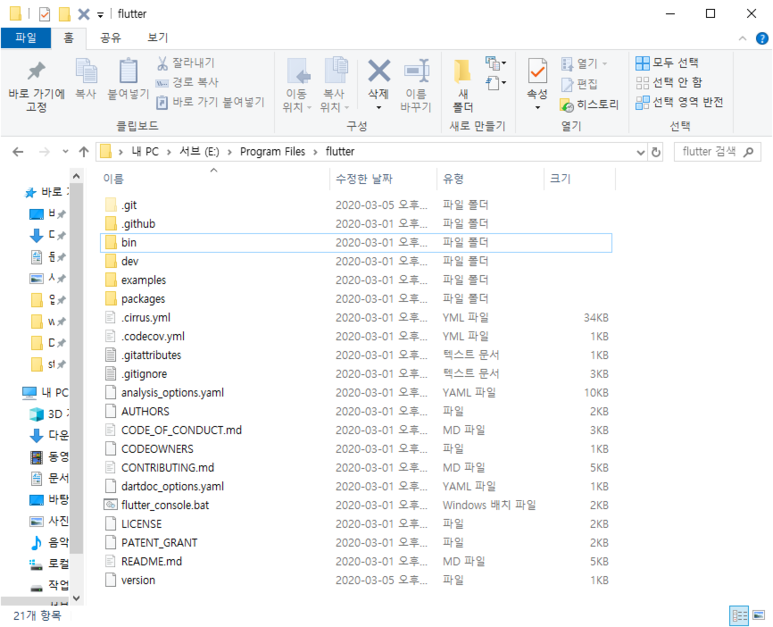This screenshot has height=627, width=773.
Task: Select the Home ribbon tab
Action: point(69,38)
